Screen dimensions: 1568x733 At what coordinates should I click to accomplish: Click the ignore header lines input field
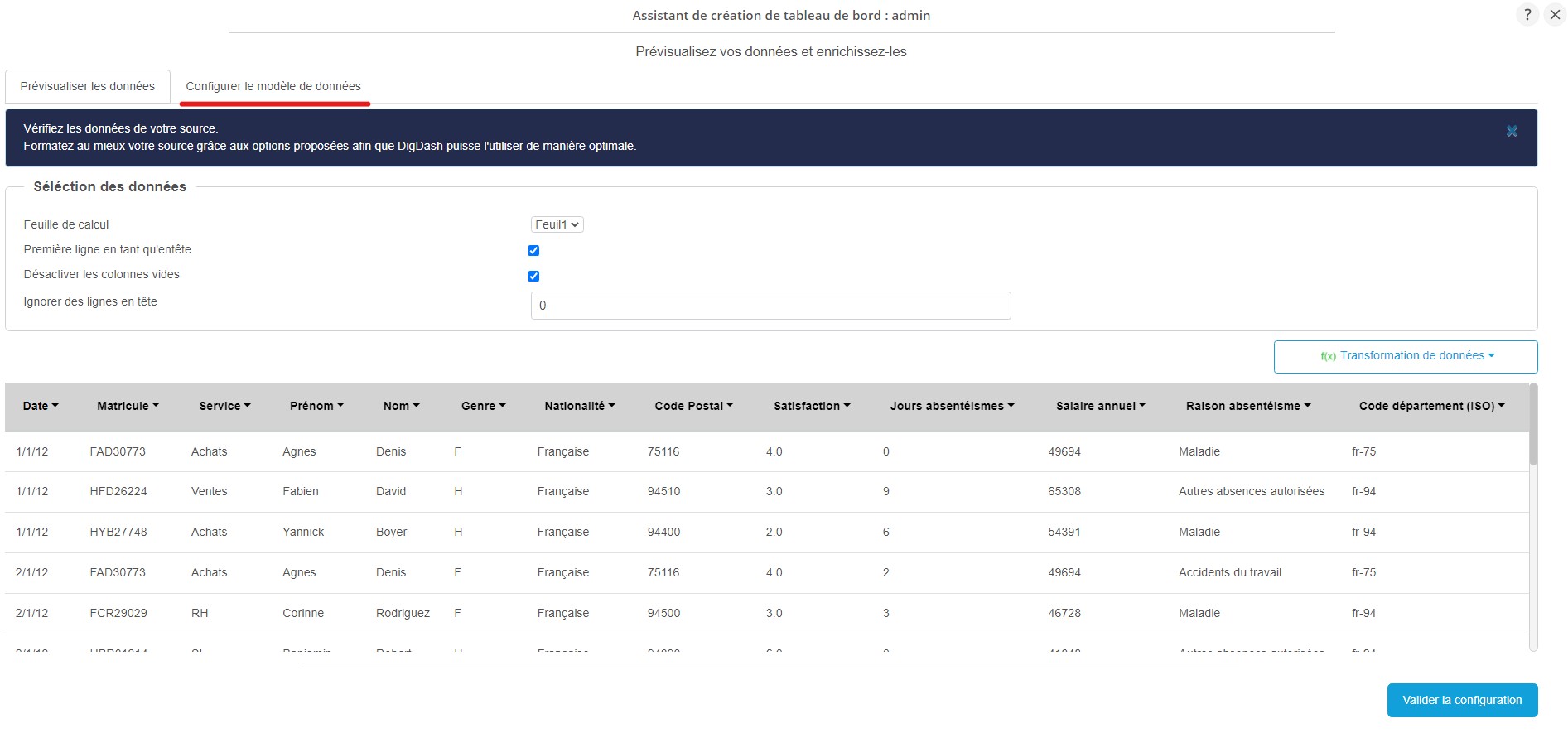(x=770, y=306)
